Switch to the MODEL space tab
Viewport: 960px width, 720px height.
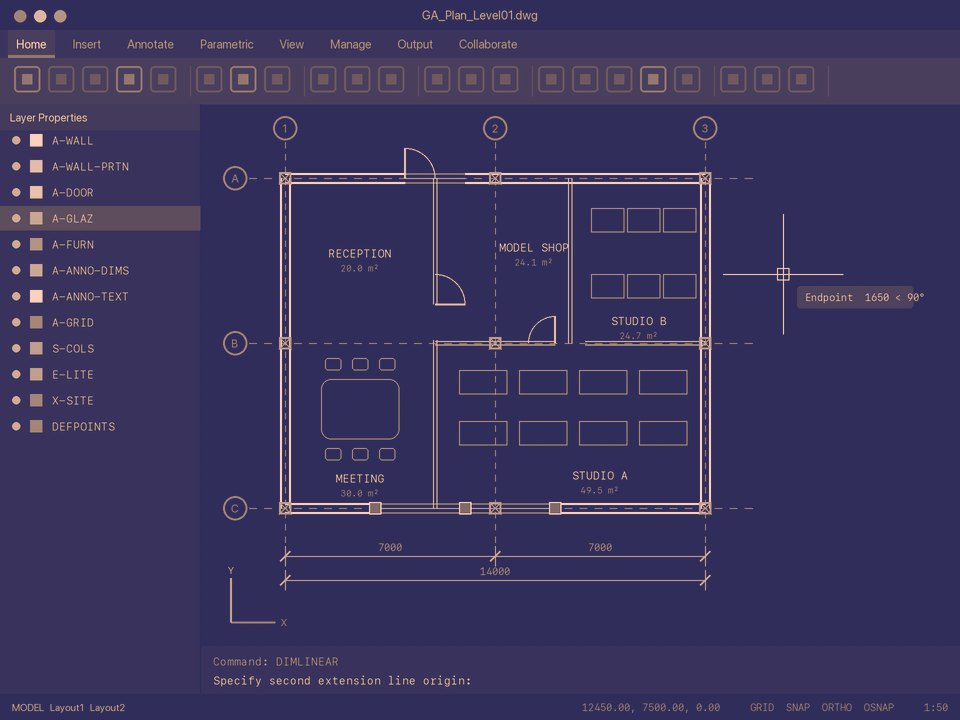click(28, 708)
